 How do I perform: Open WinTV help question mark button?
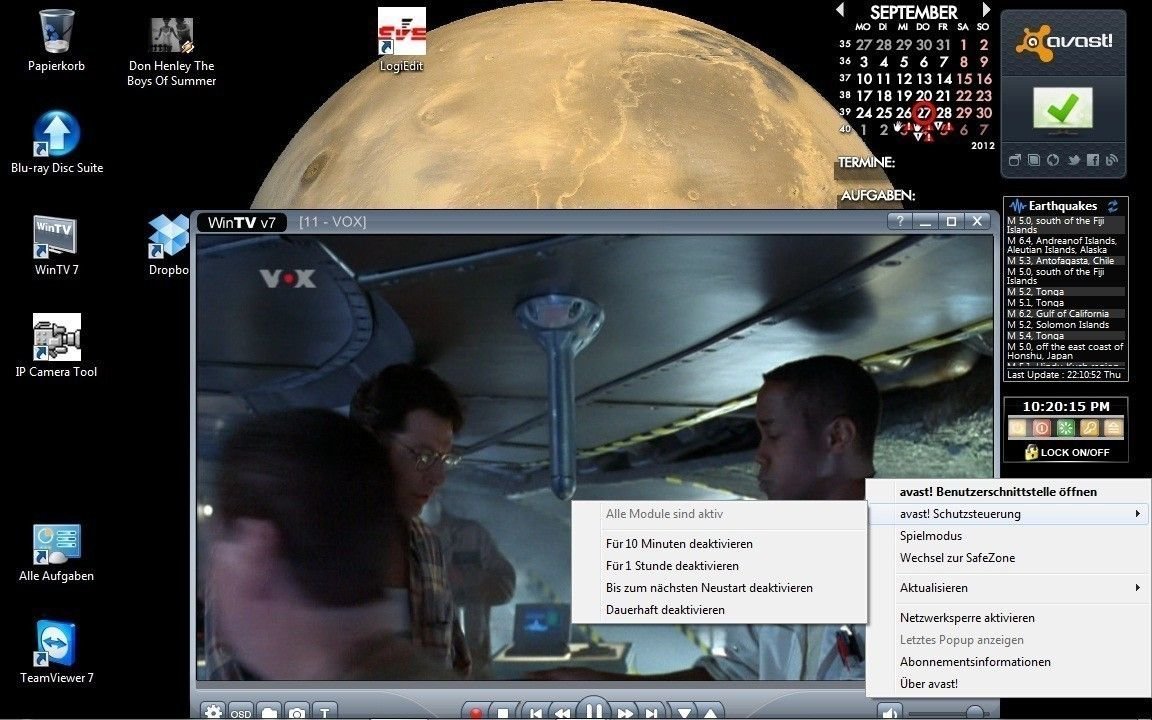pos(900,221)
